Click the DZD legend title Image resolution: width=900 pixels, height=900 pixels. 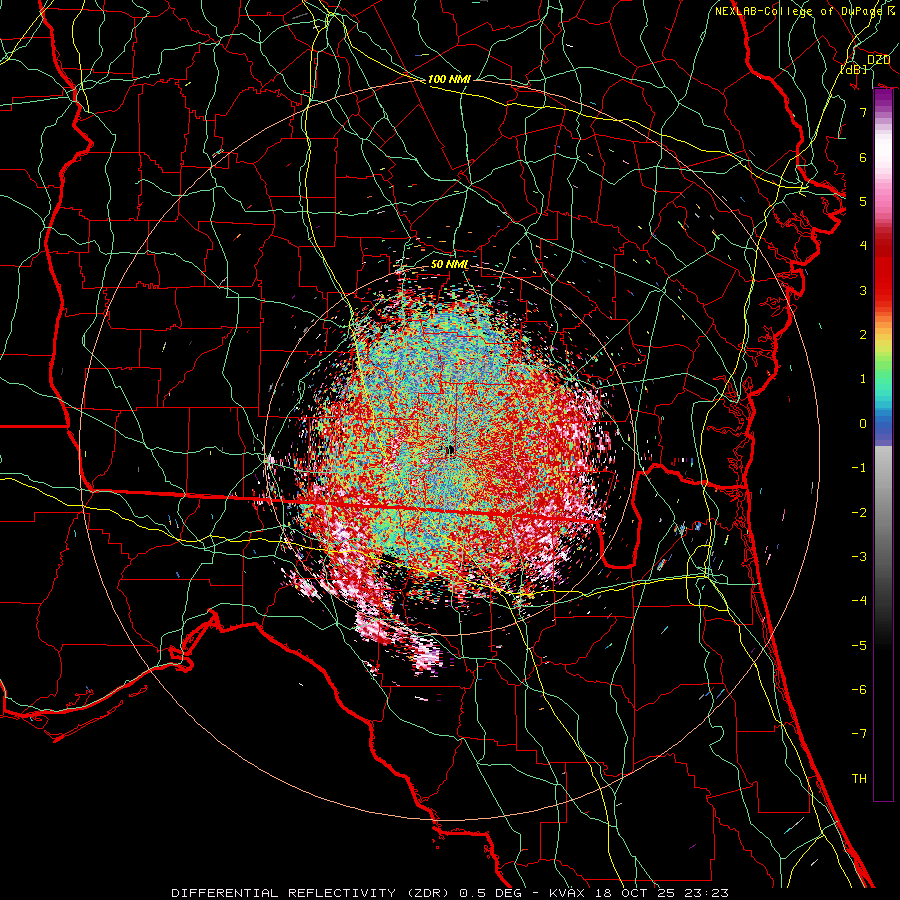[x=878, y=60]
